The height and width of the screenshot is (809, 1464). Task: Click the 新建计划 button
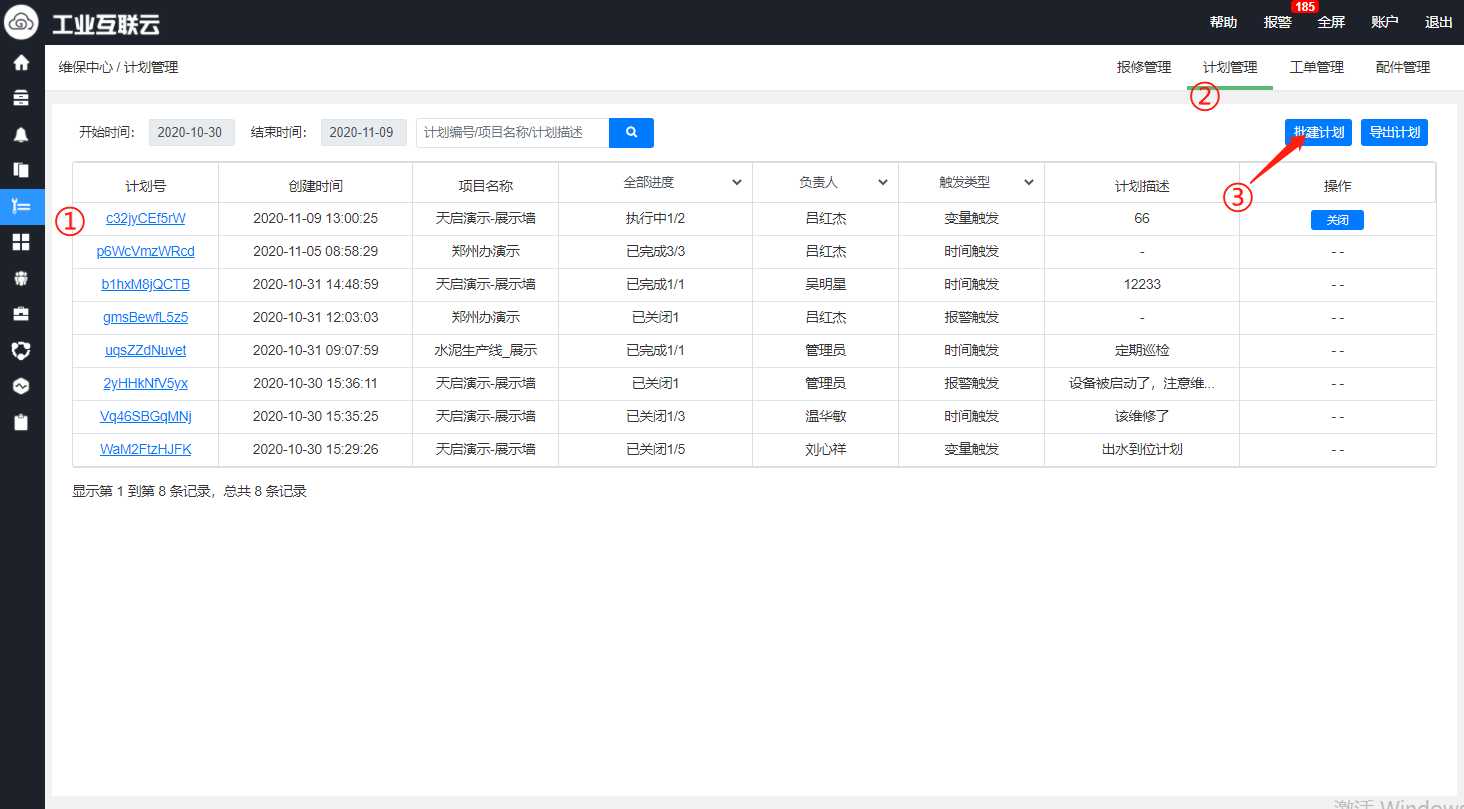point(1318,133)
